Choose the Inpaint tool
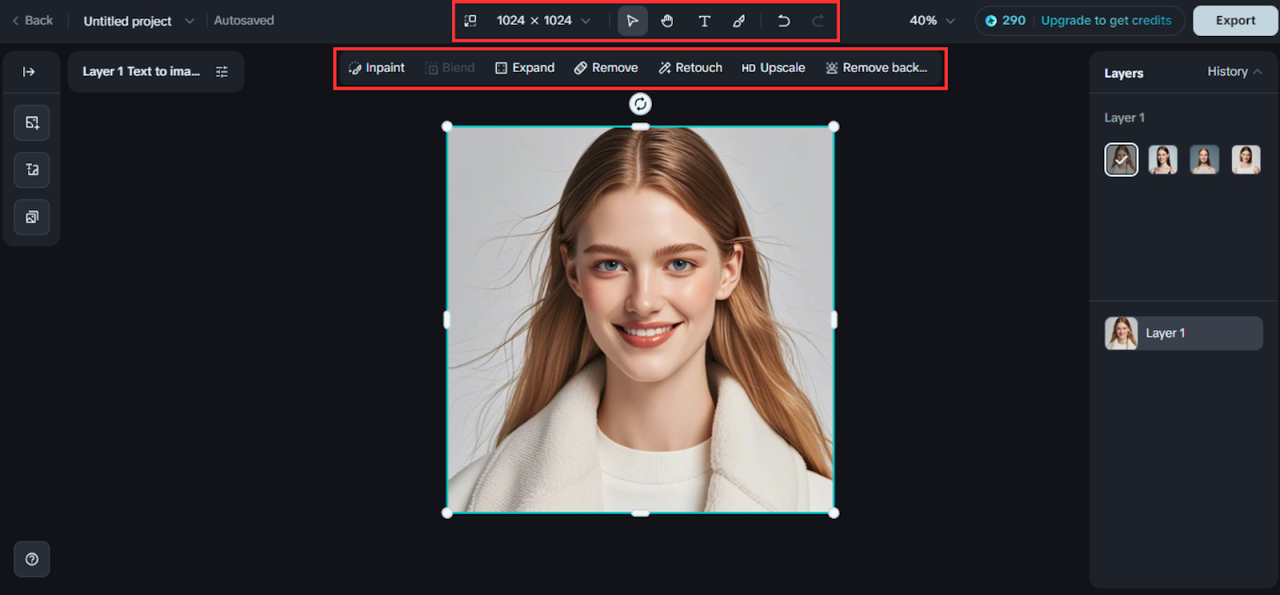1280x595 pixels. coord(376,68)
